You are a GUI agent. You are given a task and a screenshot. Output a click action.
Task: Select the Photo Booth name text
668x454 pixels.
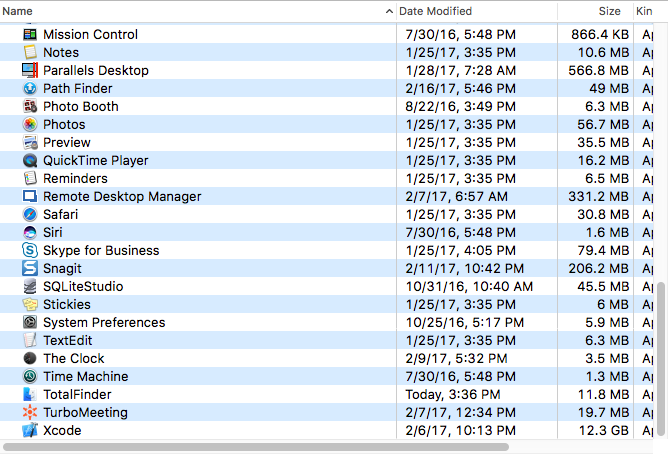[x=81, y=106]
